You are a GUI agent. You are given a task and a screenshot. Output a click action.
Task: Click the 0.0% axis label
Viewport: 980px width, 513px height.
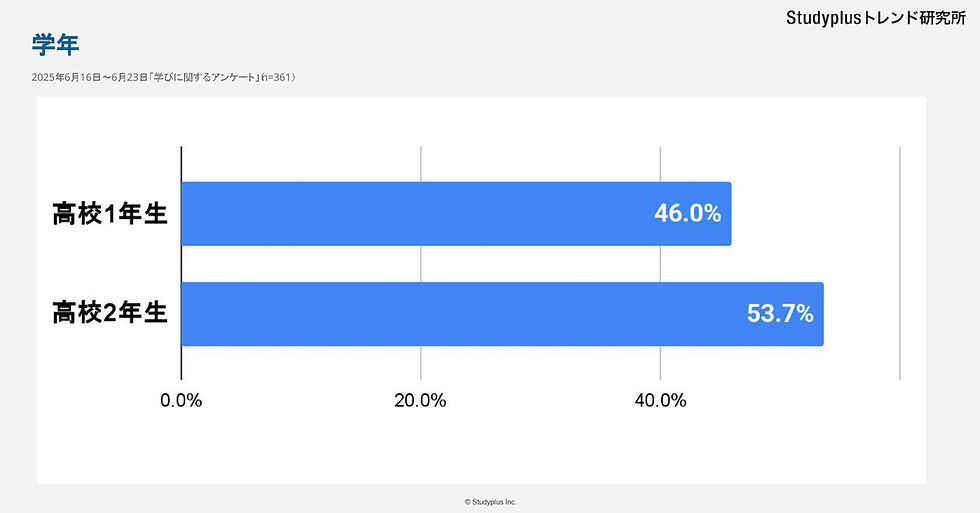(x=181, y=401)
